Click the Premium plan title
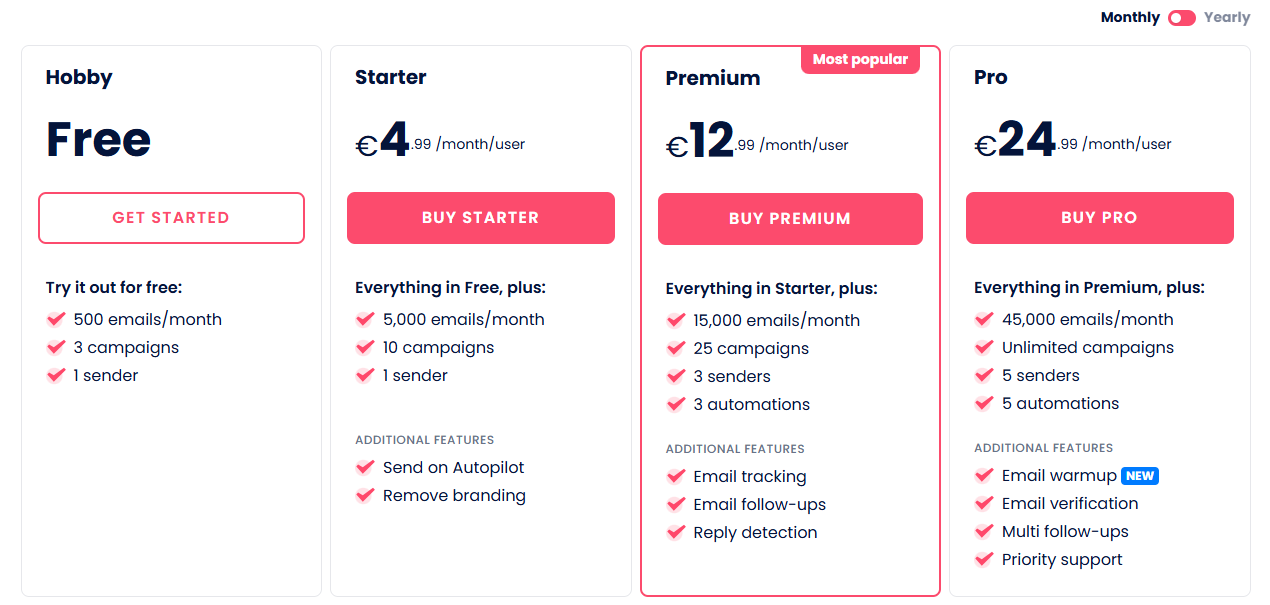Viewport: 1270px width, 605px height. (x=713, y=78)
